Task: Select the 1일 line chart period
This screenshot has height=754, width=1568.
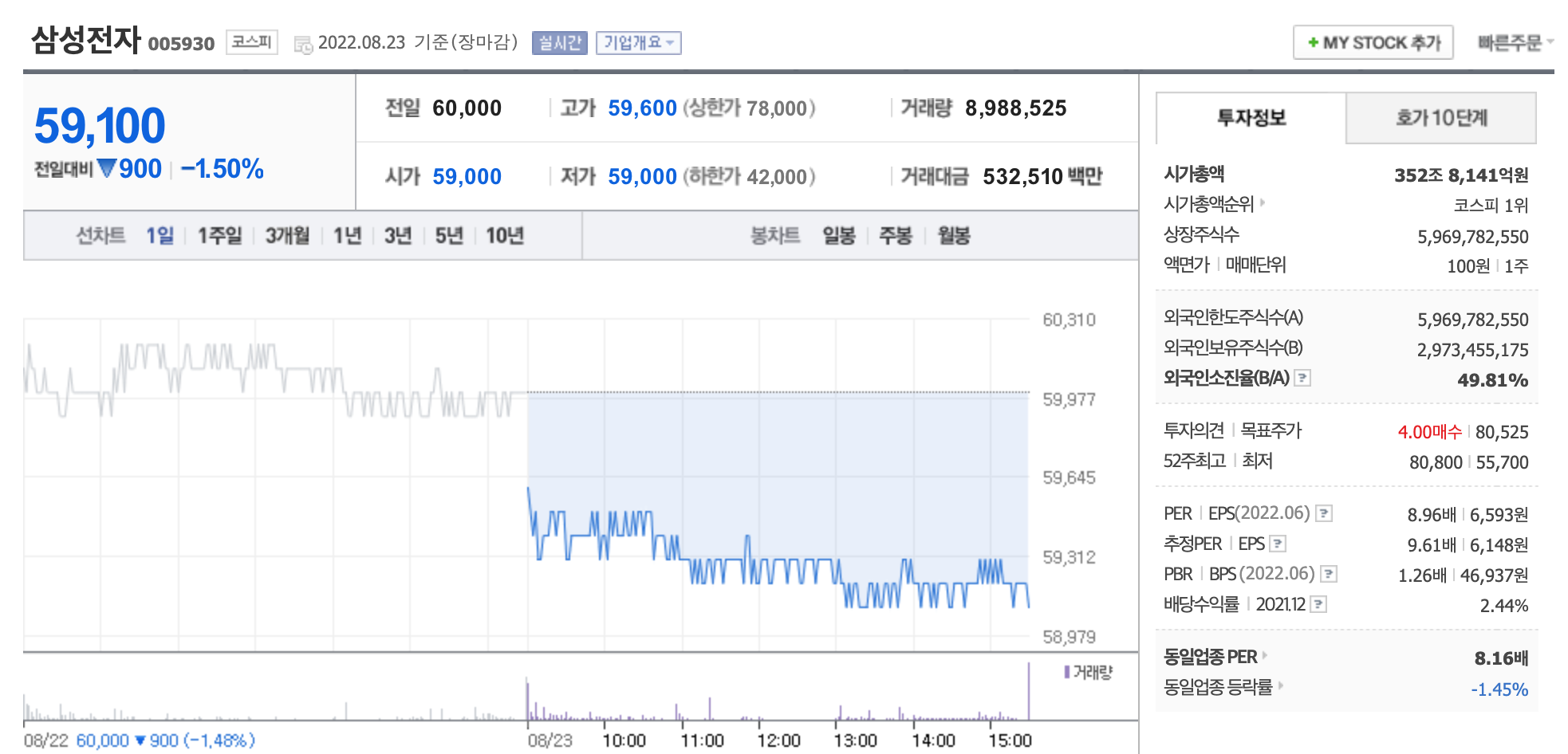Action: (x=160, y=236)
